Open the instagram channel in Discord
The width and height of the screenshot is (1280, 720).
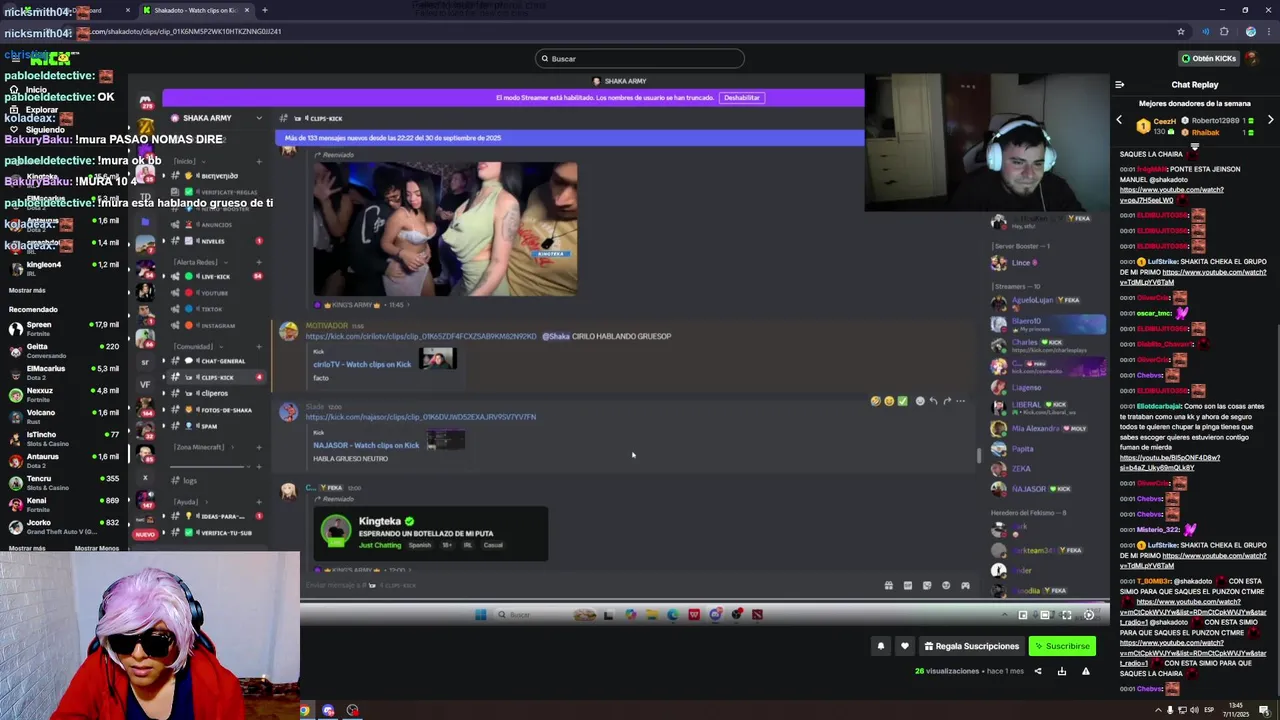pyautogui.click(x=217, y=325)
